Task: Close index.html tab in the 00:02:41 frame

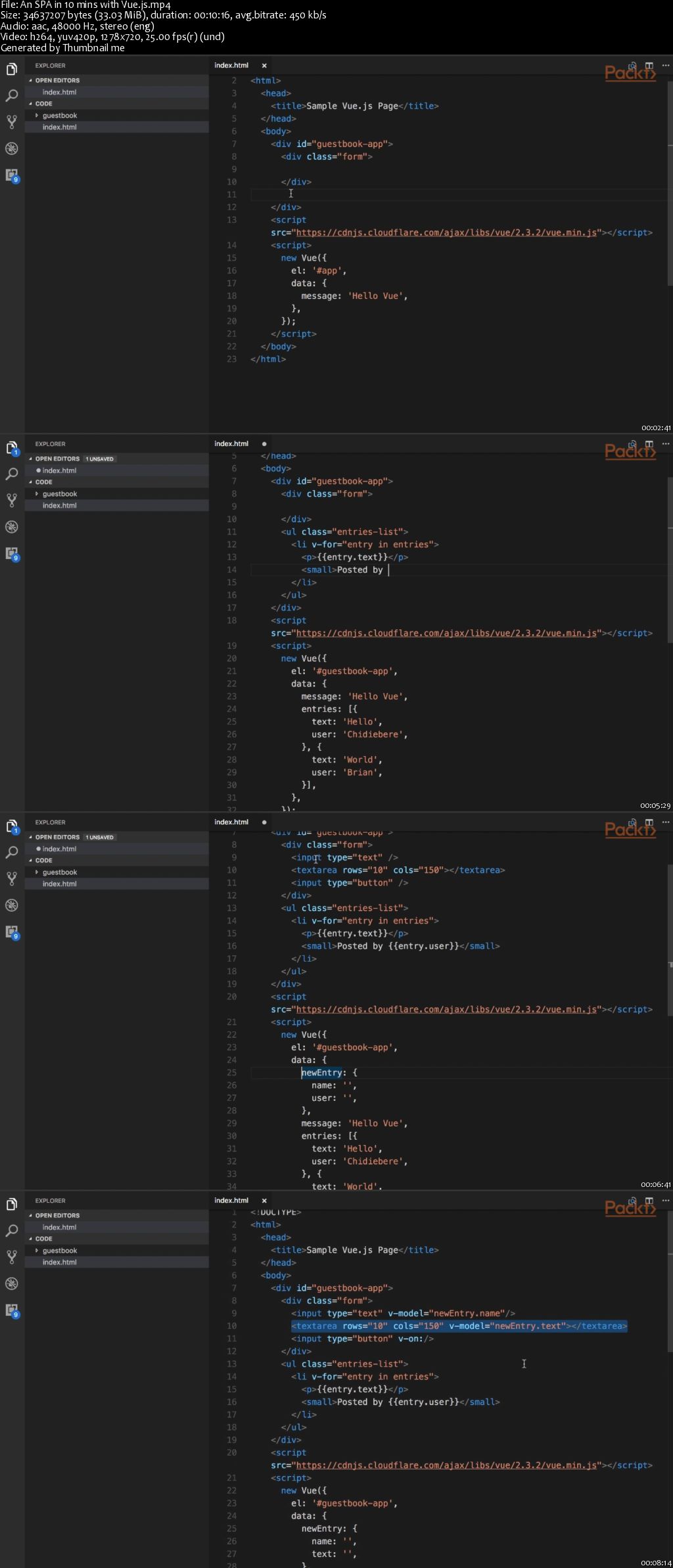Action: pyautogui.click(x=264, y=66)
